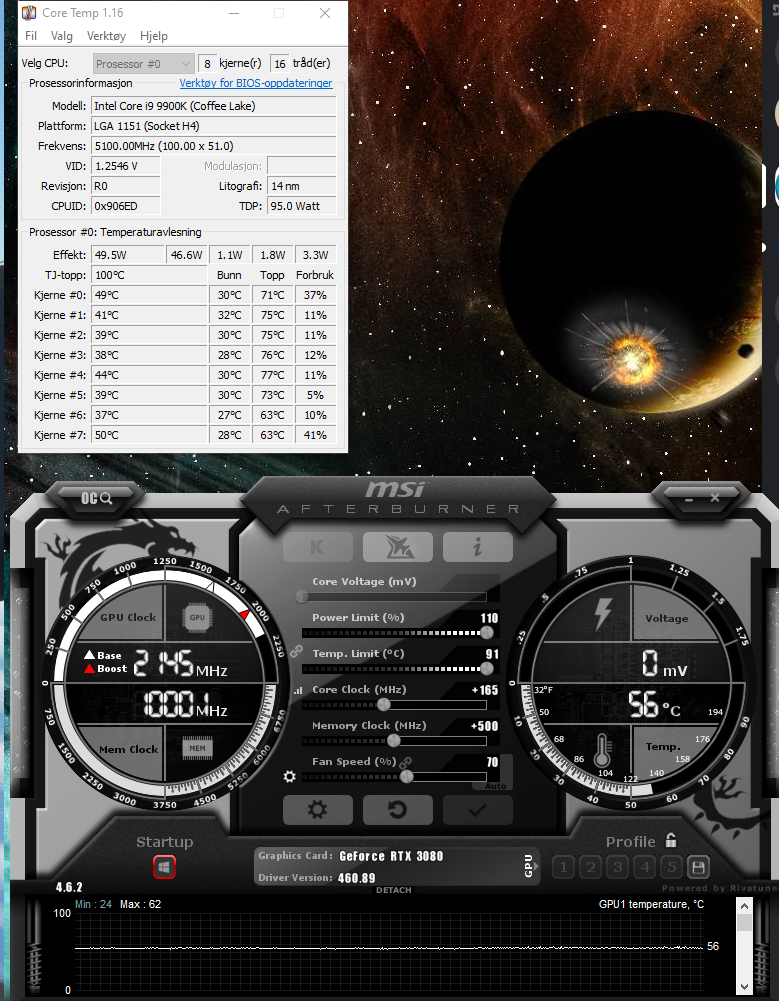
Task: Click the Afterburner close X button
Action: click(715, 497)
